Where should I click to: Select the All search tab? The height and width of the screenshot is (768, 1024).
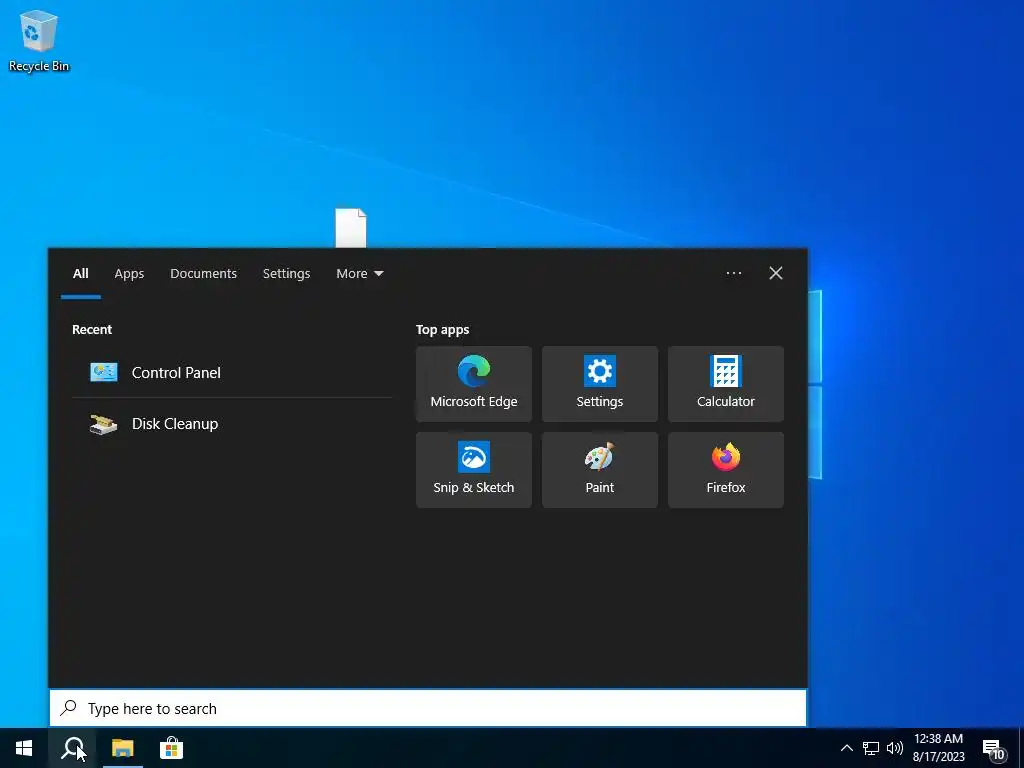[x=80, y=274]
